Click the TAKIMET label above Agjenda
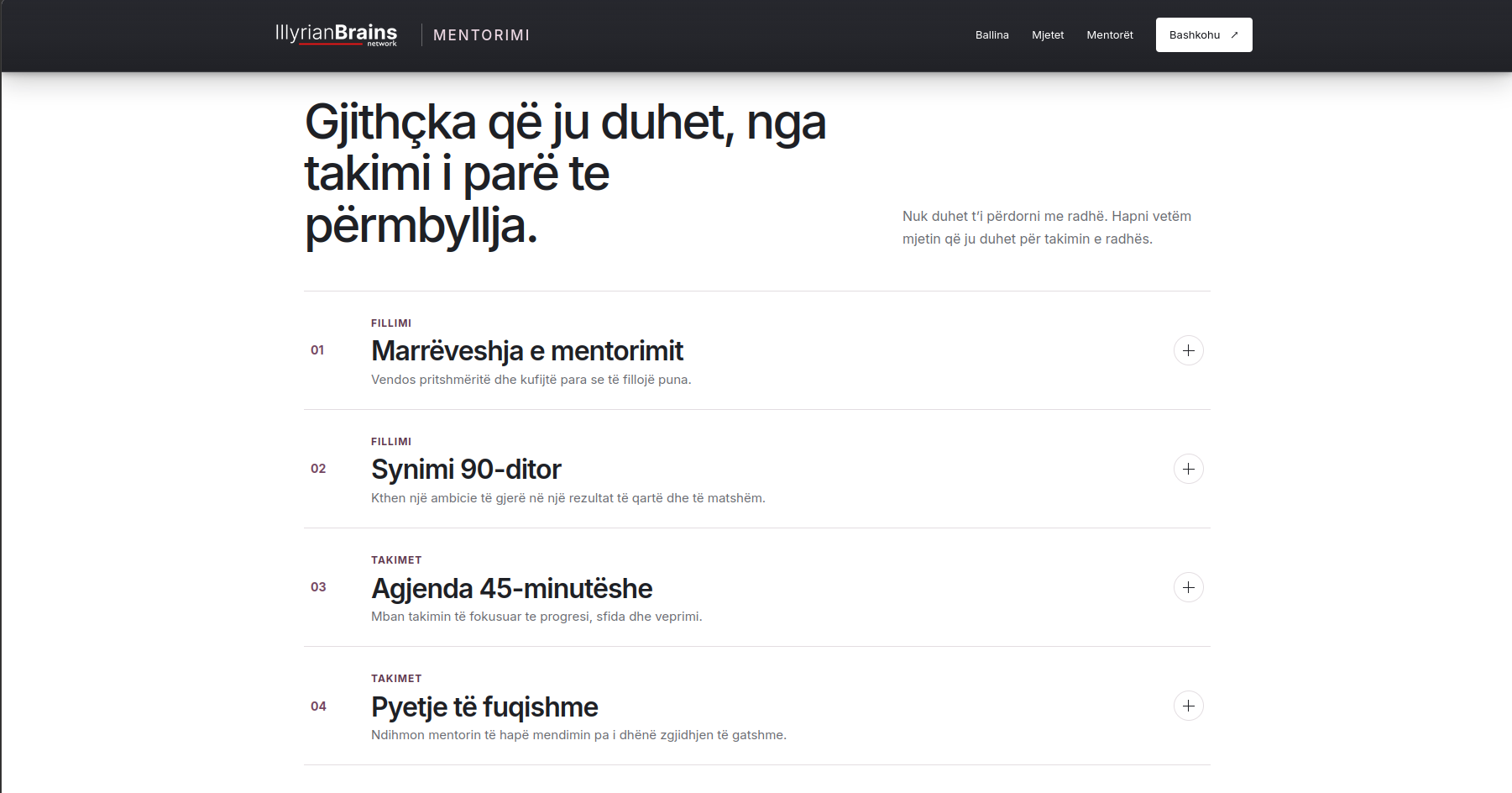The height and width of the screenshot is (793, 1512). click(396, 560)
